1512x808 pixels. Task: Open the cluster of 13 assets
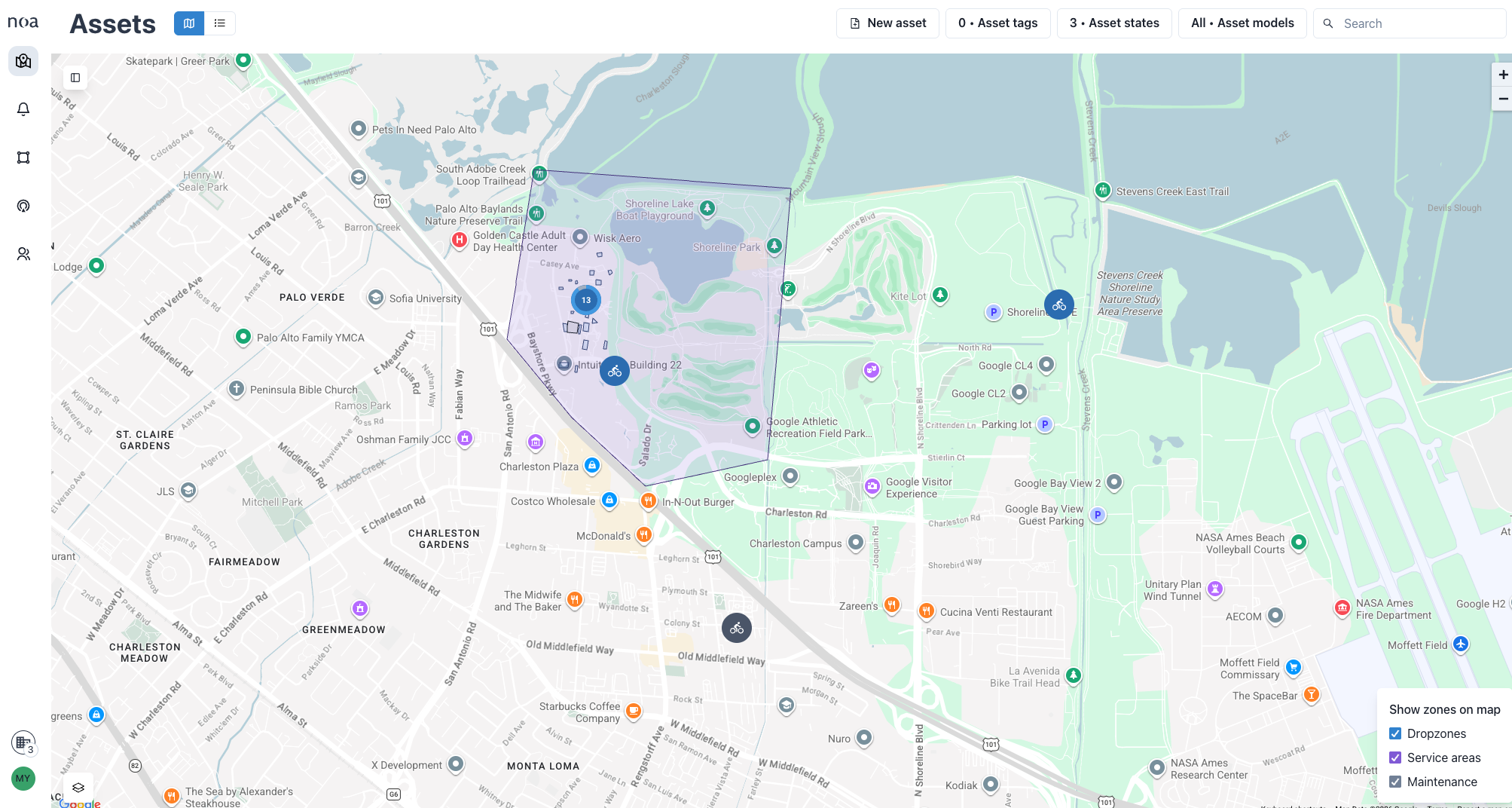click(586, 300)
